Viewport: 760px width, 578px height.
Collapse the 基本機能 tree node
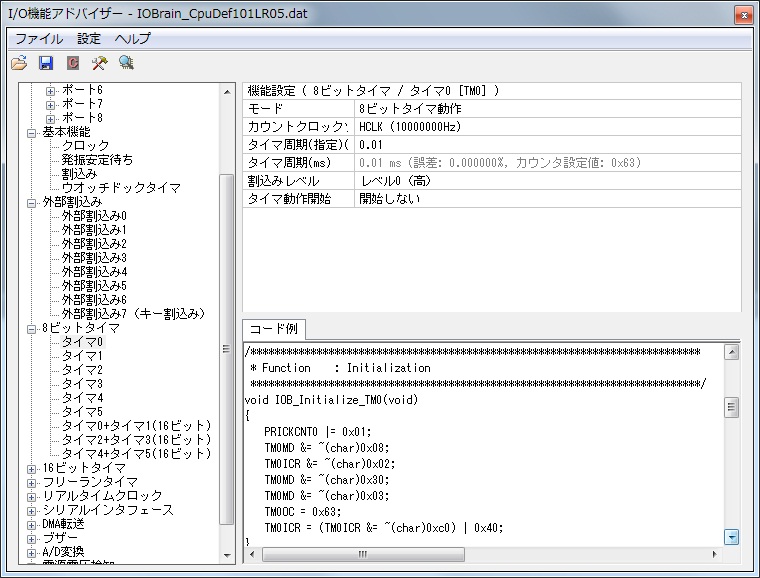pyautogui.click(x=31, y=133)
